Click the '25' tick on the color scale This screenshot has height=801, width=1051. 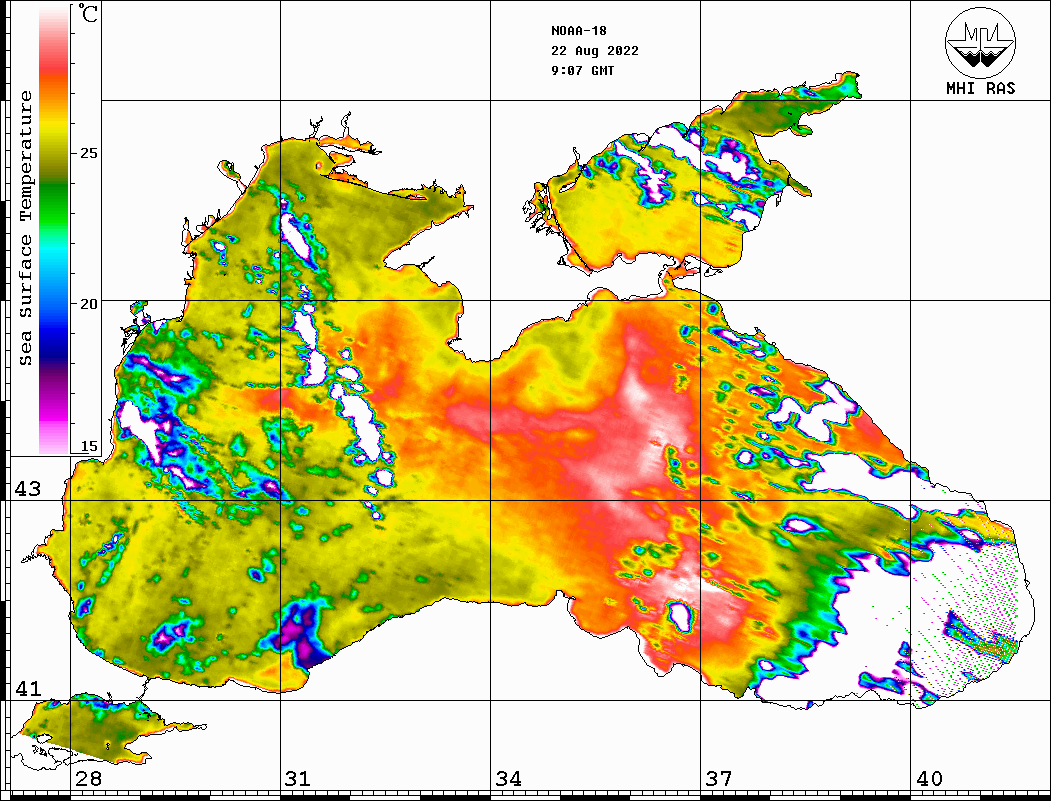(88, 153)
